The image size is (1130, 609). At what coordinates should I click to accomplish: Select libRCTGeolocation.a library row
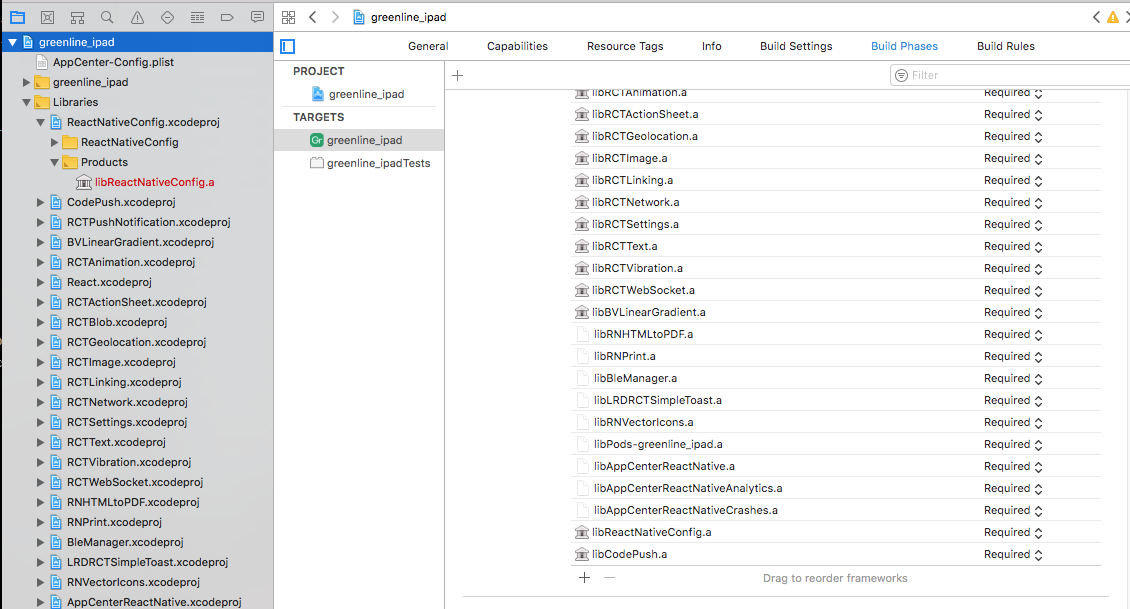(836, 136)
